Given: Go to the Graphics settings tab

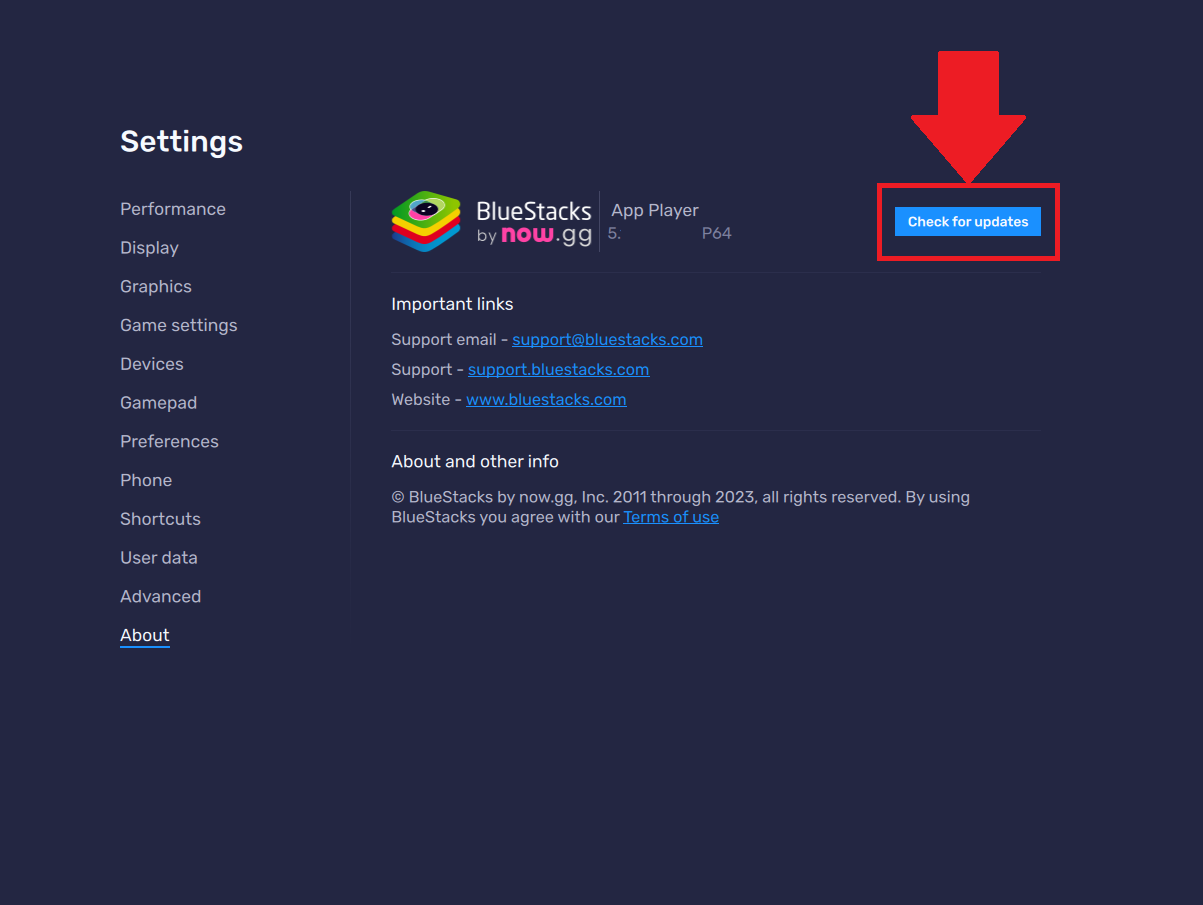Looking at the screenshot, I should (156, 287).
